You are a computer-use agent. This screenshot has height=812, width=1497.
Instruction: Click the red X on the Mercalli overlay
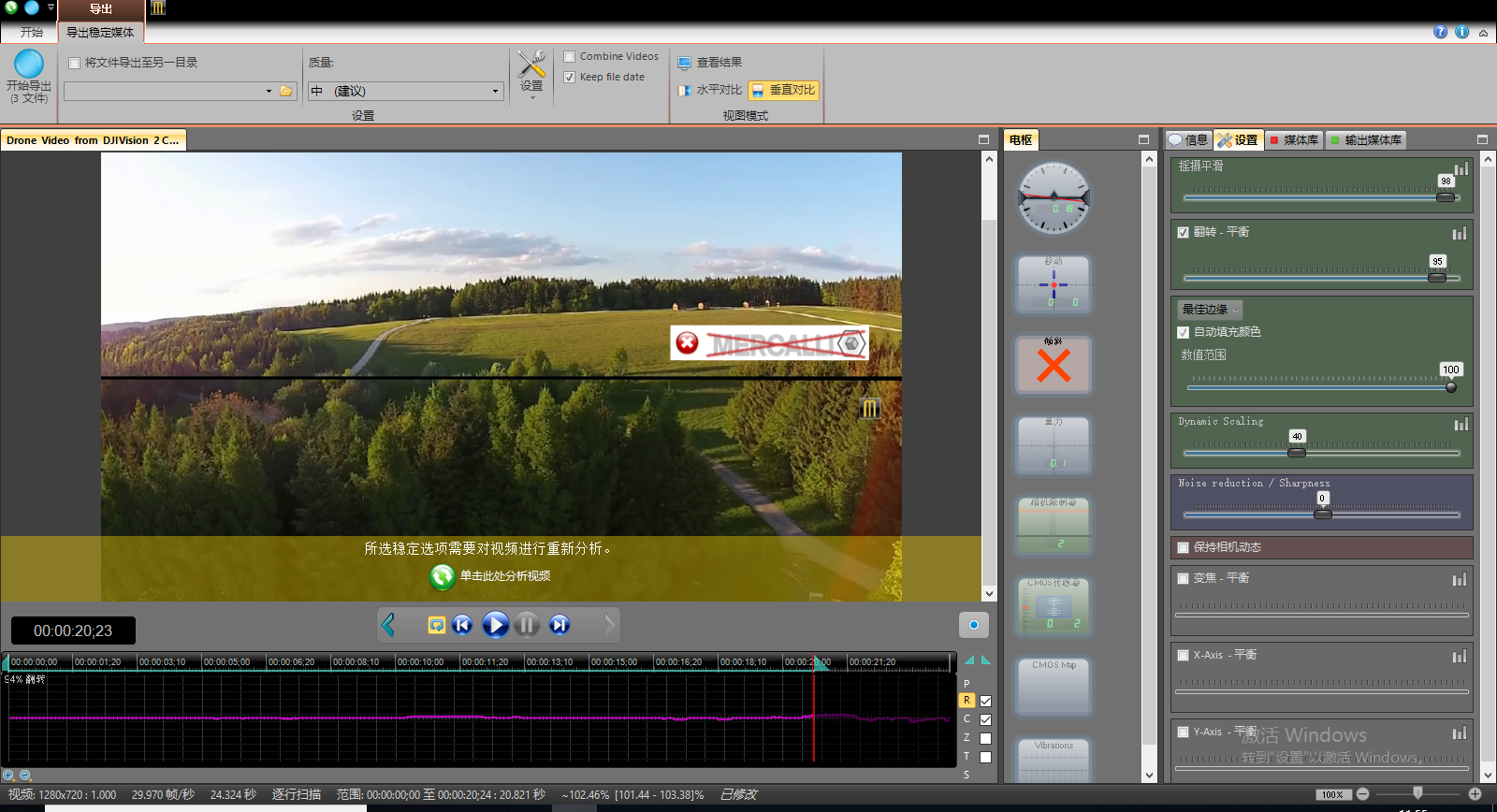point(688,343)
